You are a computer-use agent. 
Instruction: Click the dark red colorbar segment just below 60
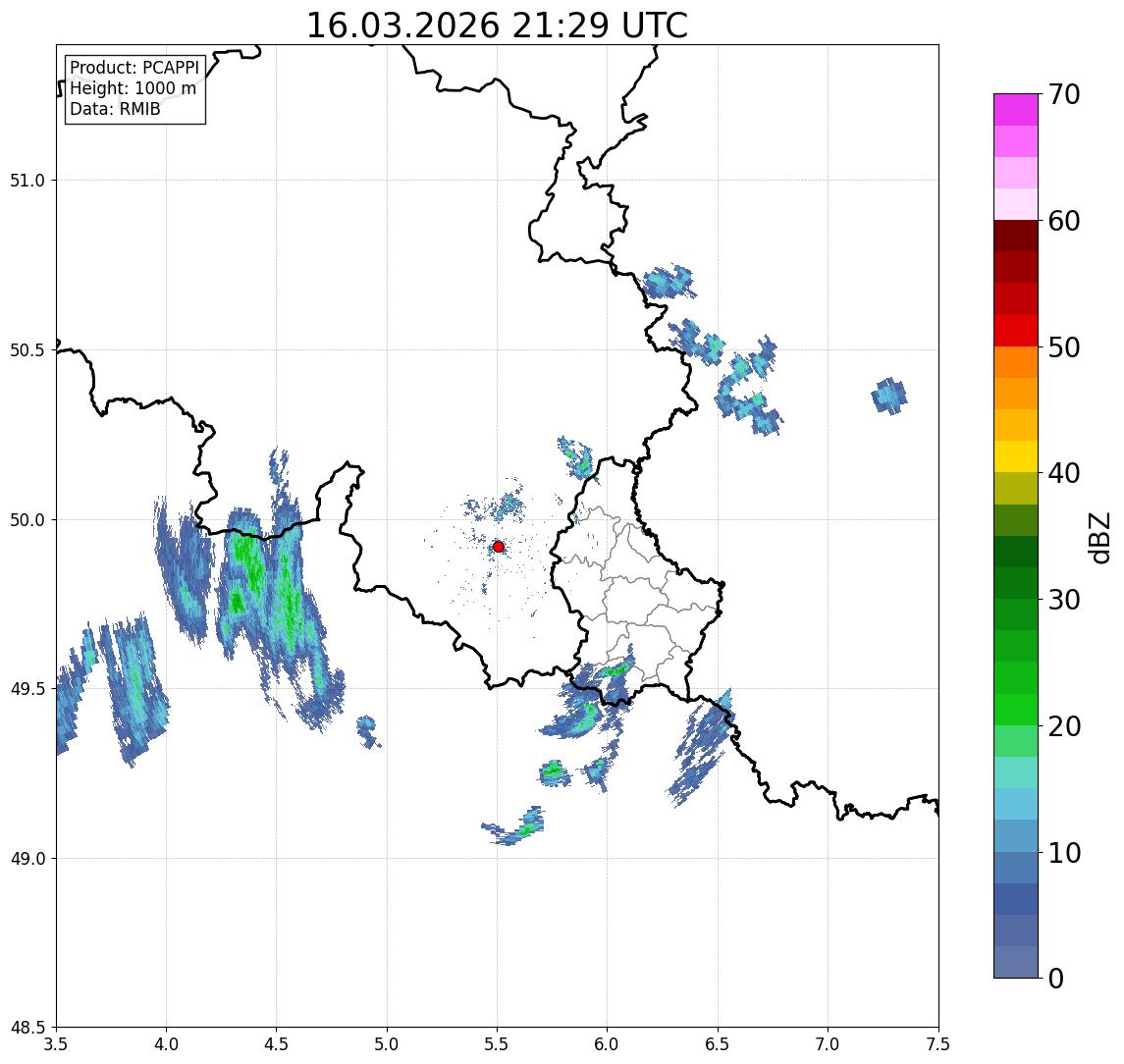pos(1016,236)
